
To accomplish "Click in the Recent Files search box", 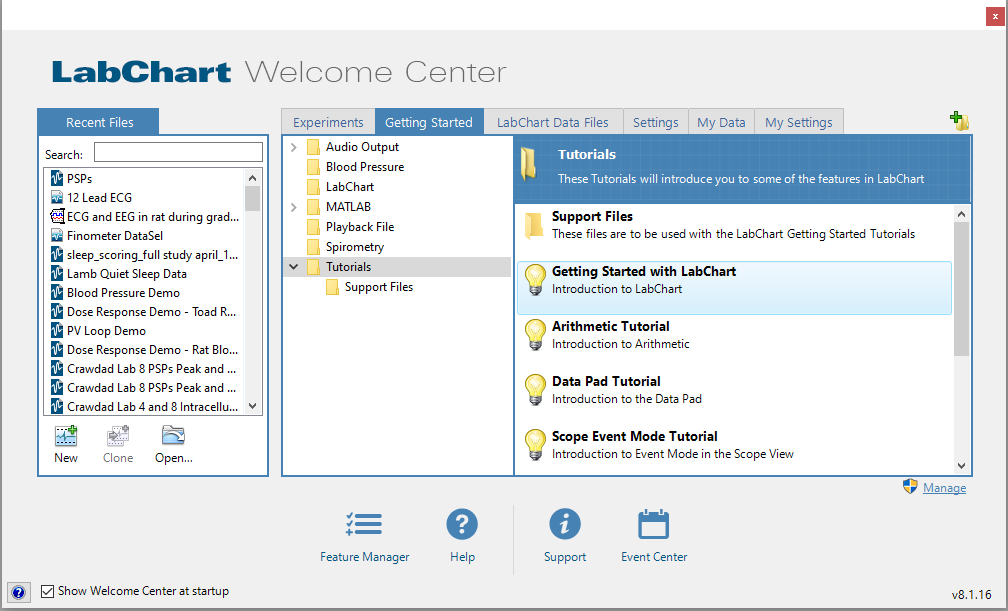I will (178, 153).
